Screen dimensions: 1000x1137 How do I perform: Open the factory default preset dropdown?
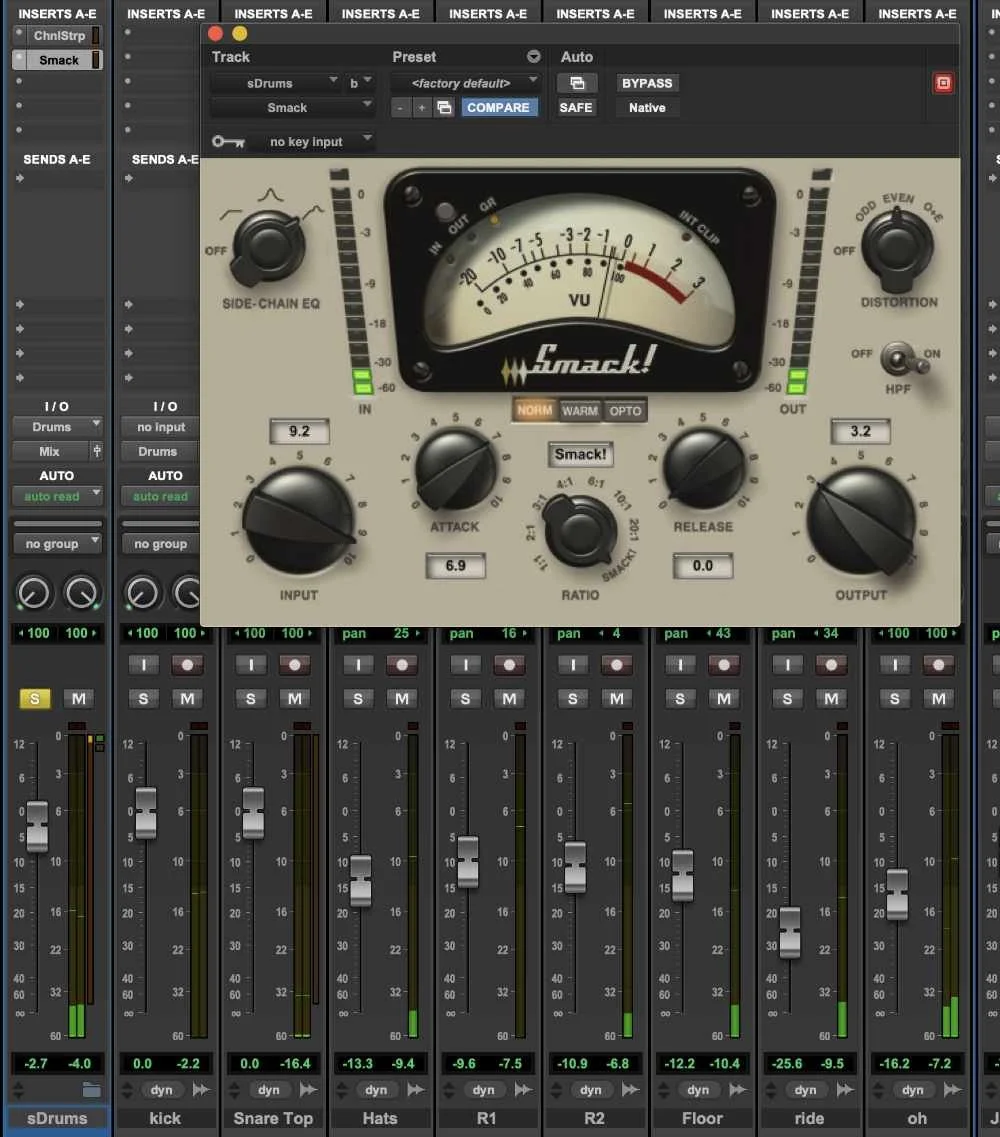tap(465, 83)
